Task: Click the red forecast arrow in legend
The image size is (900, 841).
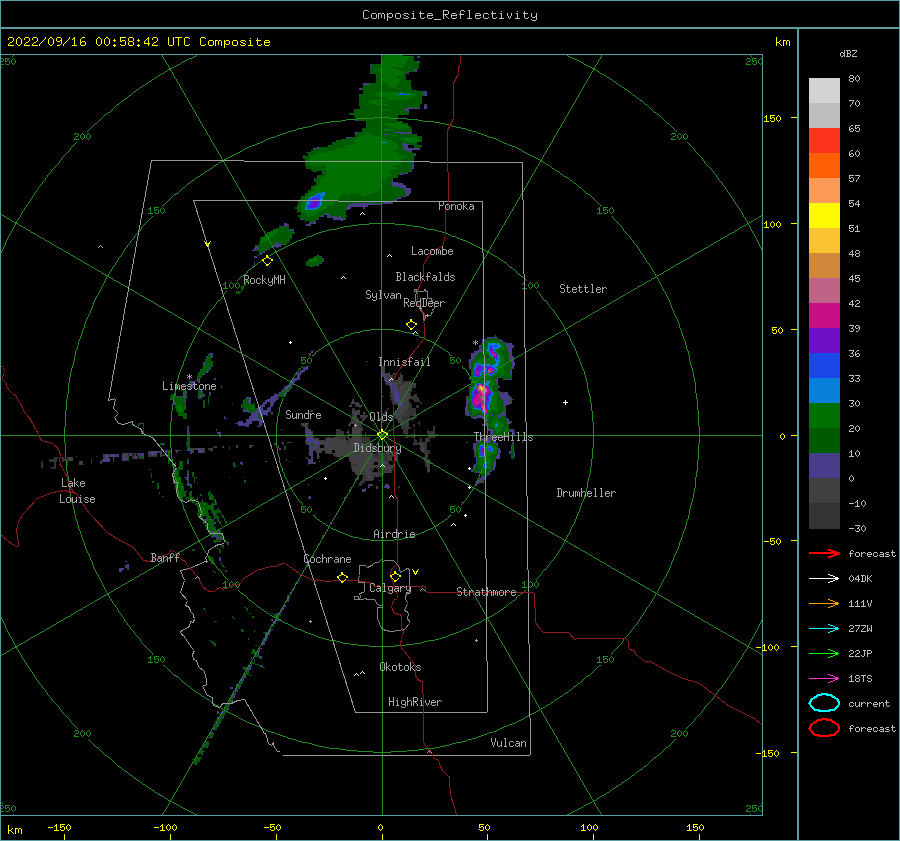Action: coord(824,553)
